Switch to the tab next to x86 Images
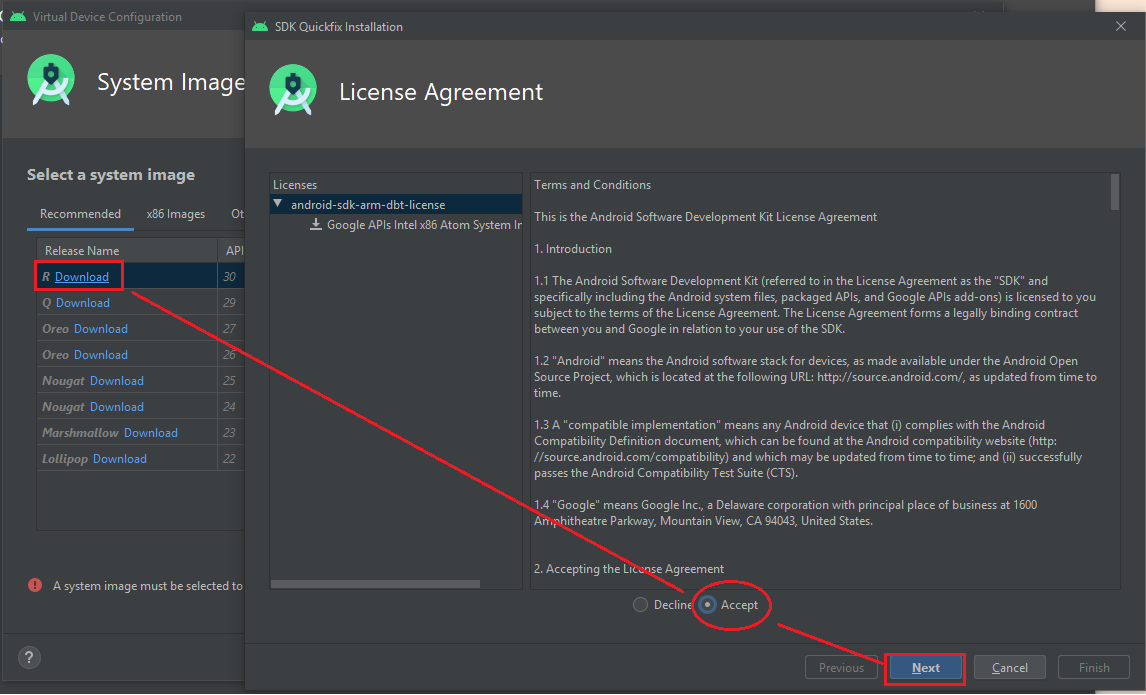Screen dimensions: 1146x695 click(x=238, y=214)
